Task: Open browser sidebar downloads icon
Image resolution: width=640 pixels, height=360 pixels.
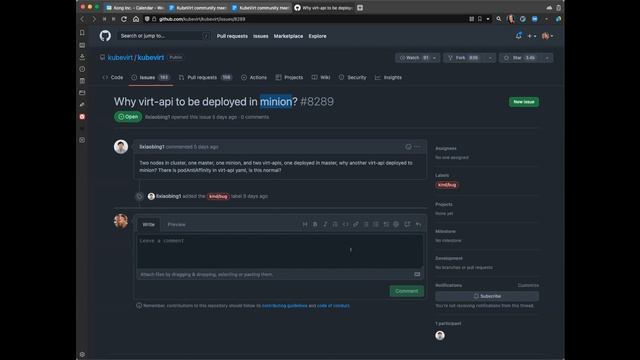Action: (x=82, y=57)
